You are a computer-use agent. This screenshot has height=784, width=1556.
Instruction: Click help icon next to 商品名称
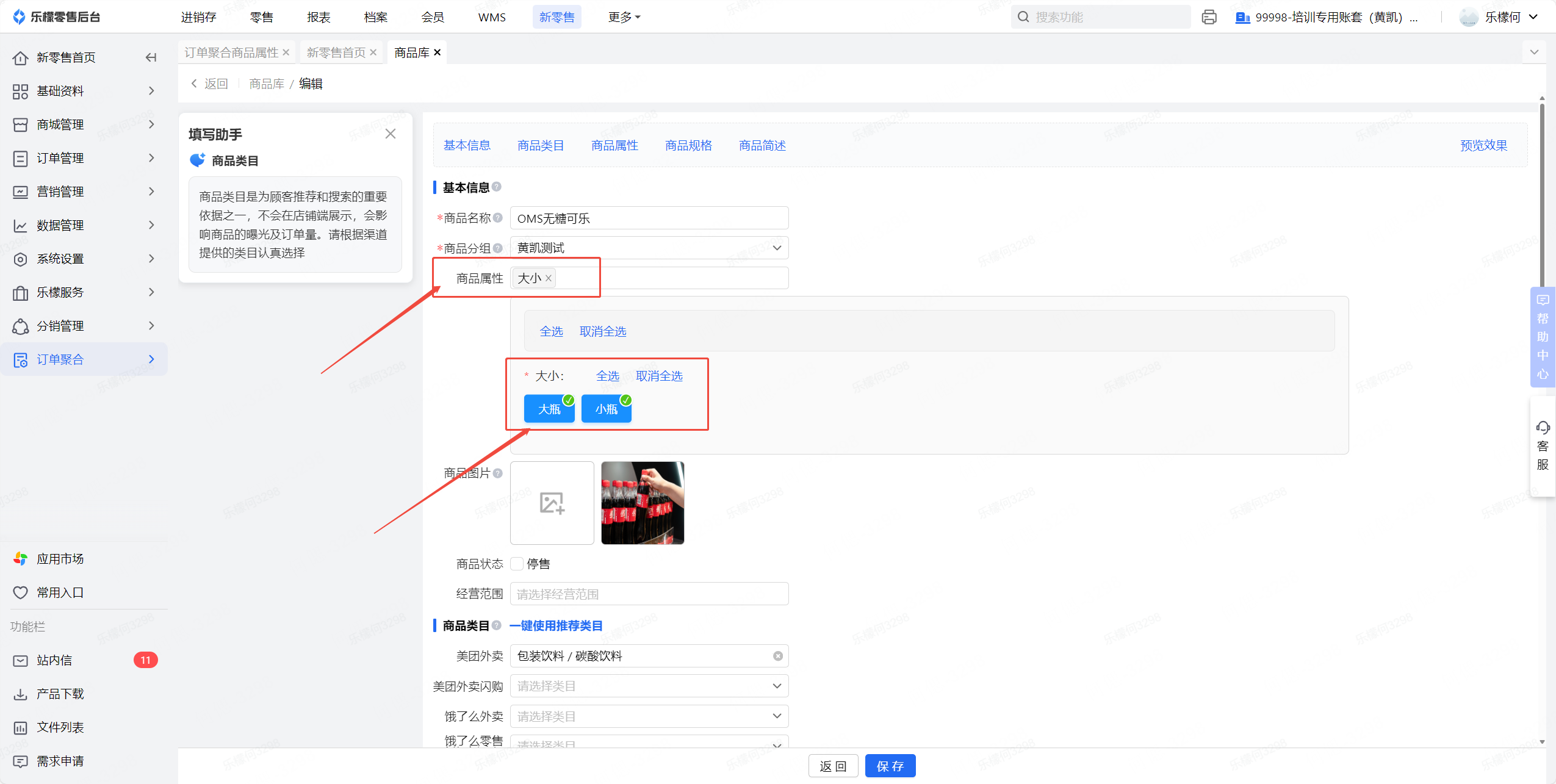498,218
